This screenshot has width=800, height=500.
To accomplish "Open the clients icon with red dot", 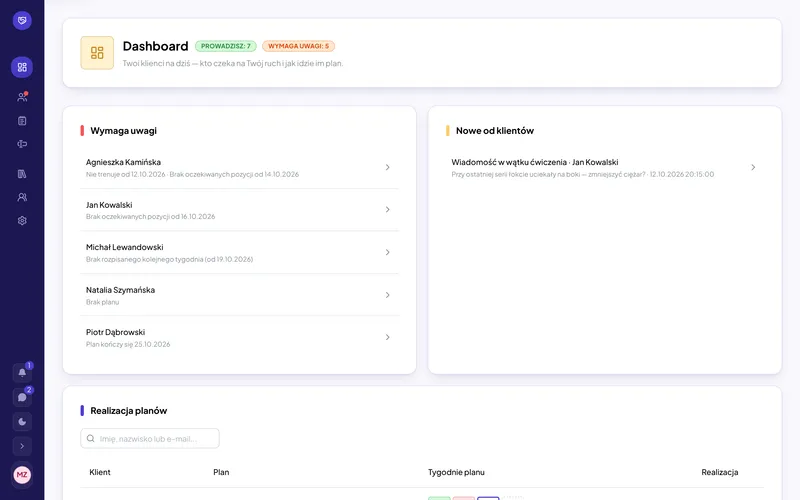I will 22,97.
